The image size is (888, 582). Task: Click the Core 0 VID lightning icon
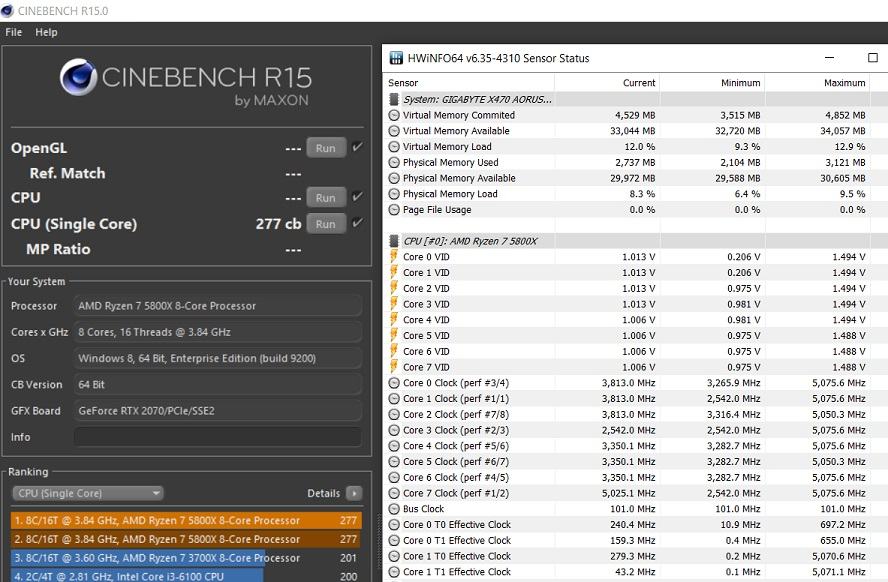pyautogui.click(x=394, y=256)
